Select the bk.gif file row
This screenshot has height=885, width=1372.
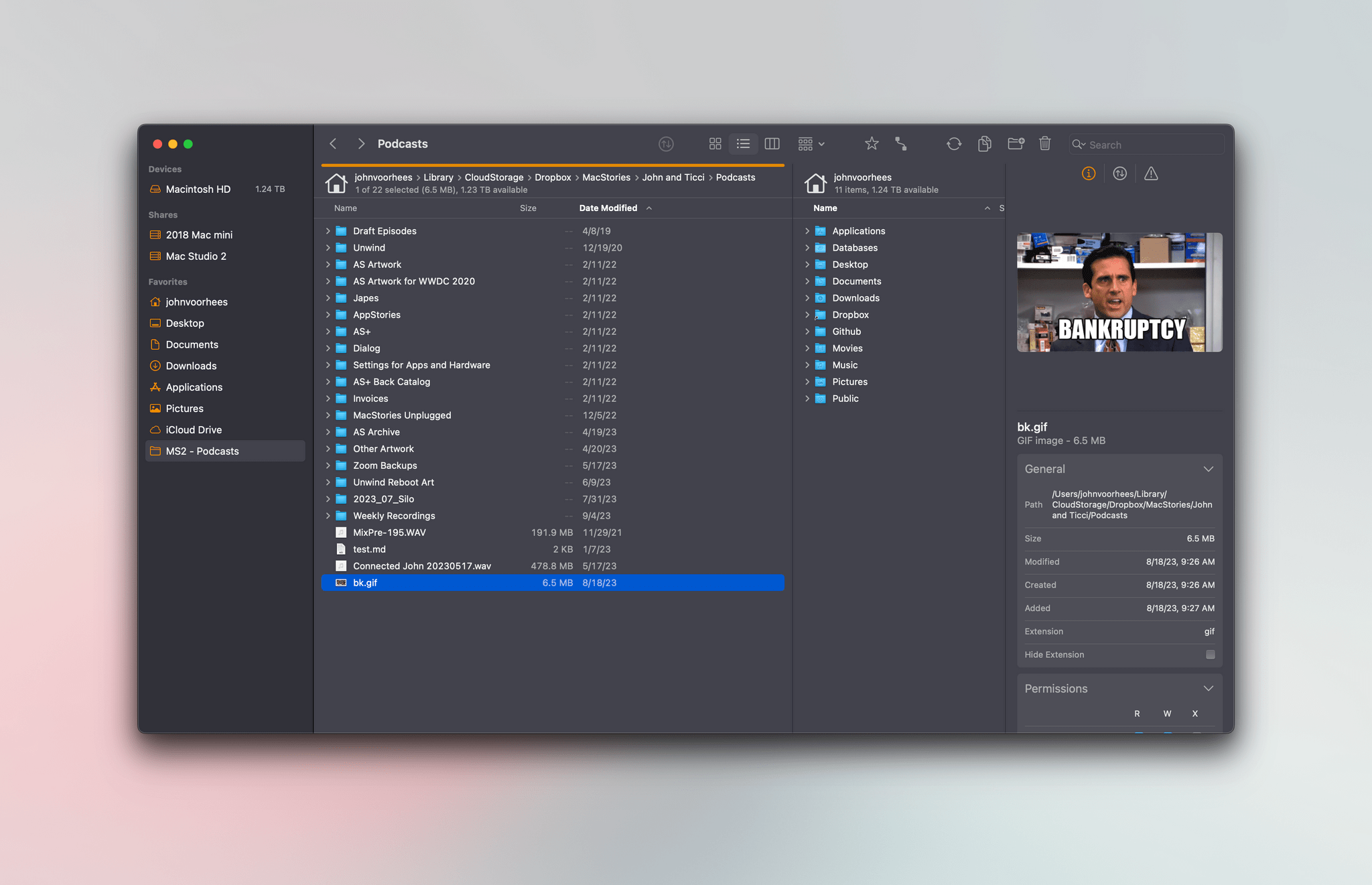pos(553,583)
